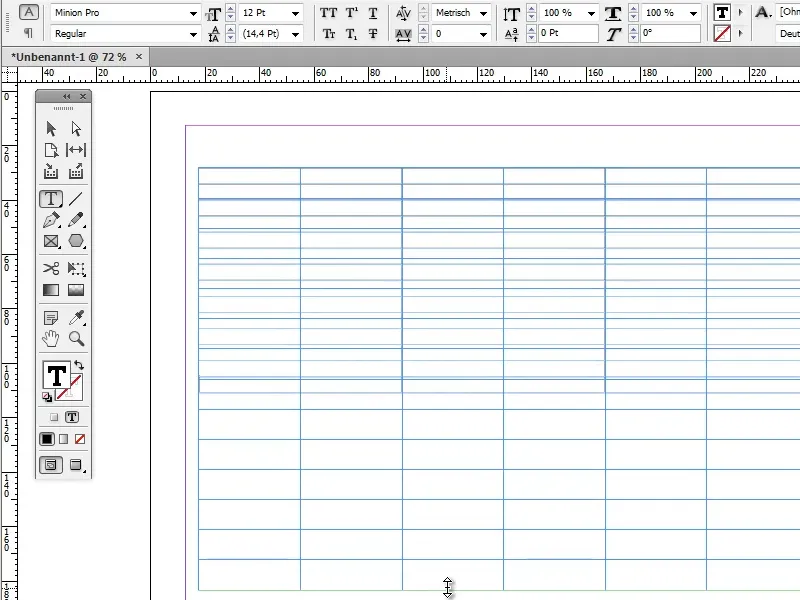Select the Rectangle Frame tool

pyautogui.click(x=51, y=241)
